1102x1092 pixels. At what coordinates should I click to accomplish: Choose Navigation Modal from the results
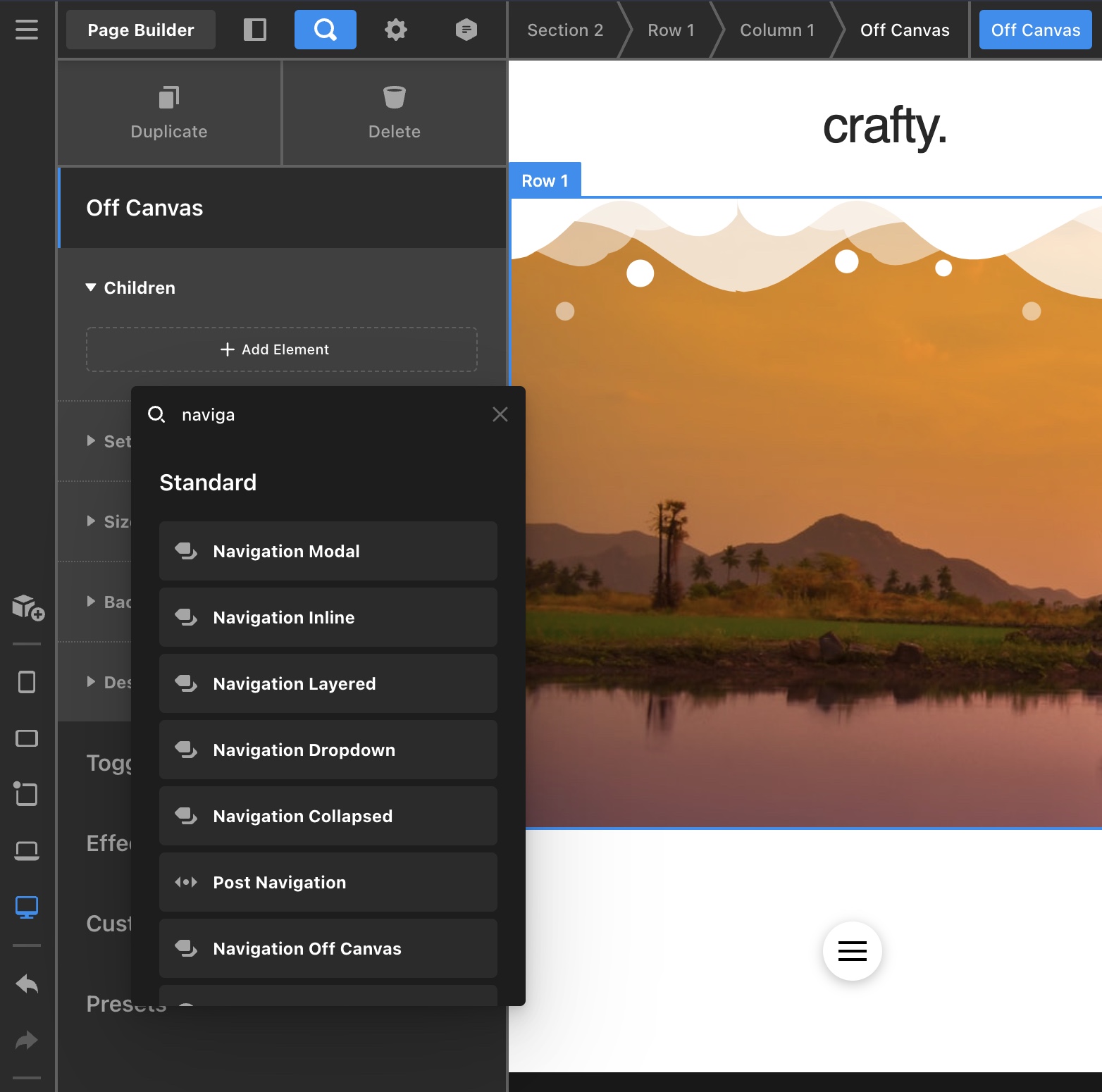[x=328, y=551]
